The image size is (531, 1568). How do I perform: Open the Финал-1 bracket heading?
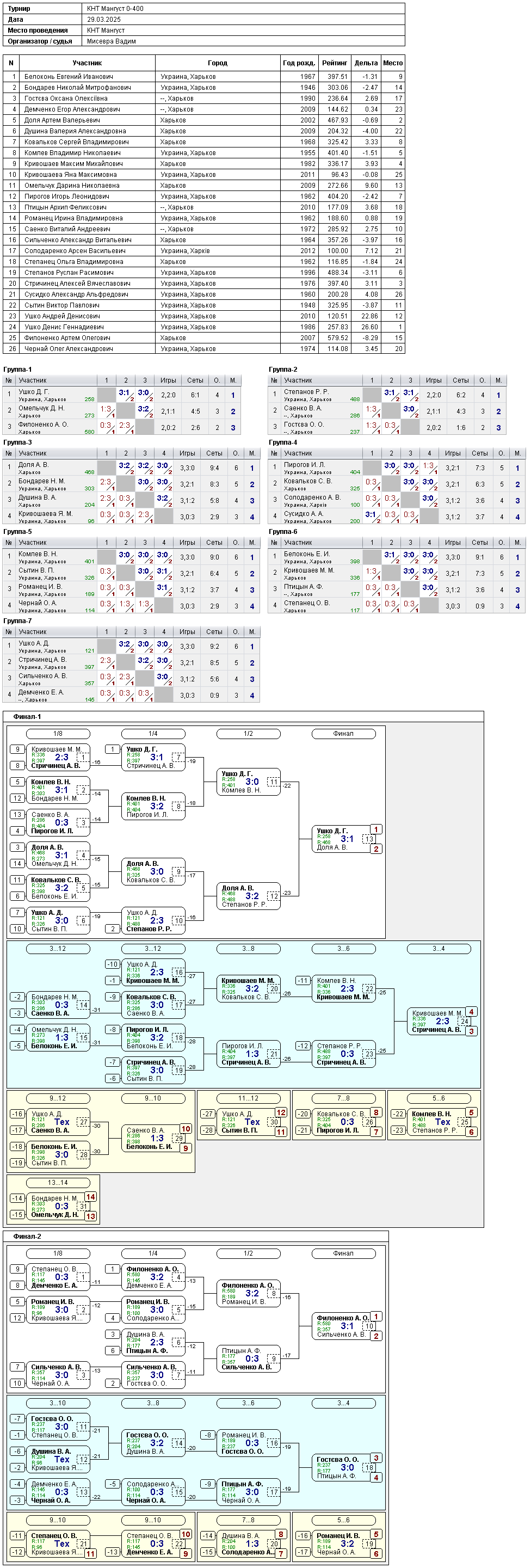27,716
